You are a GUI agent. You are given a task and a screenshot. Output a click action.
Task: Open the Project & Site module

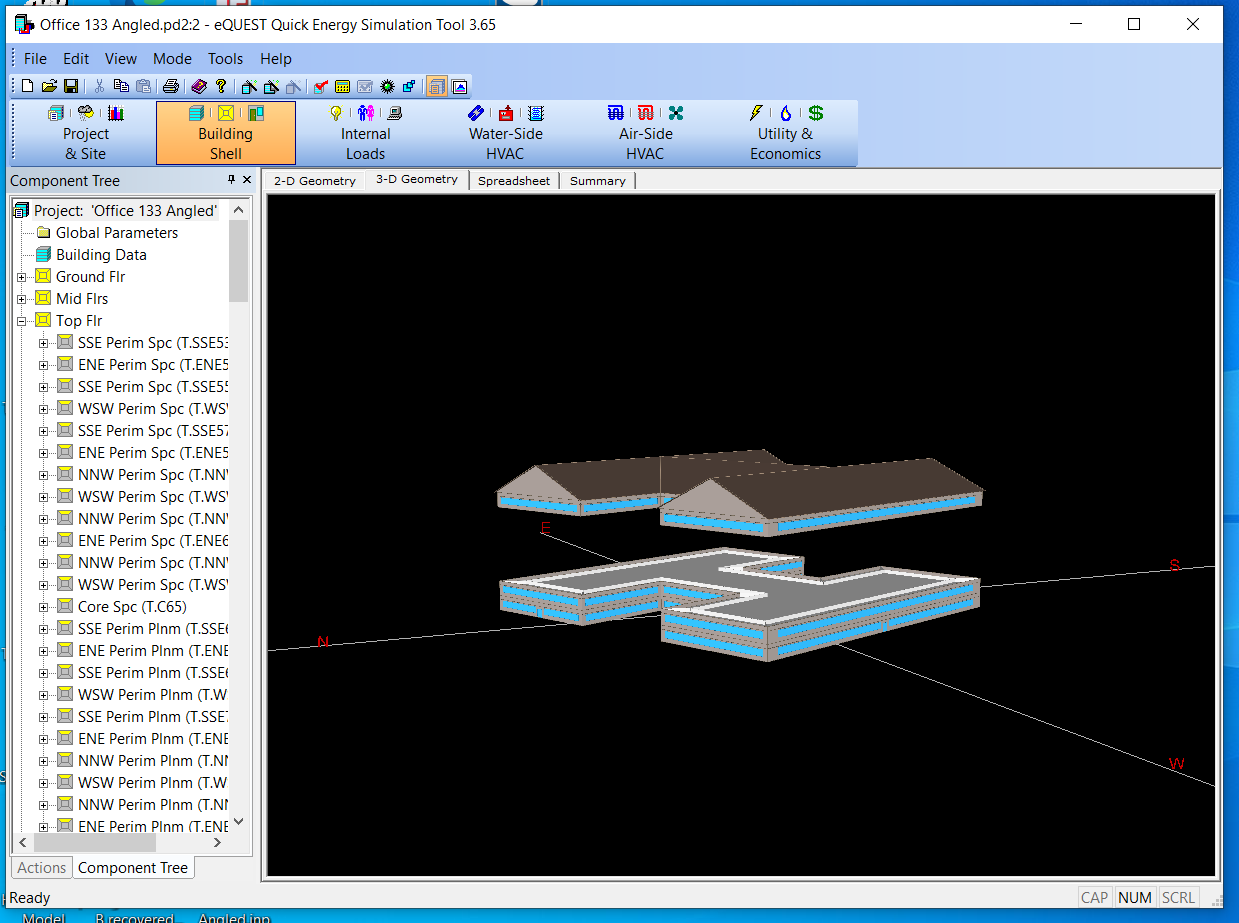(86, 133)
